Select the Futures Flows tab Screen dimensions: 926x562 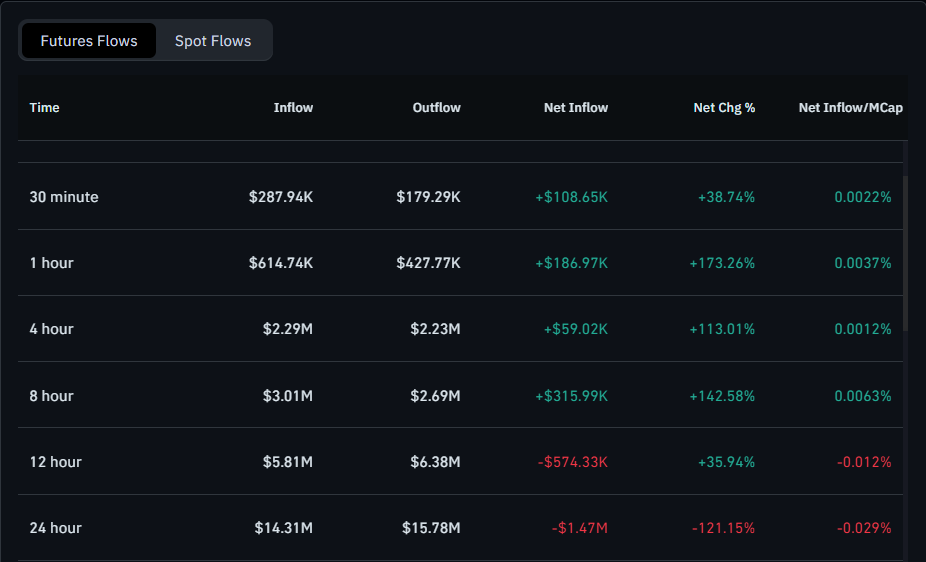[x=89, y=41]
